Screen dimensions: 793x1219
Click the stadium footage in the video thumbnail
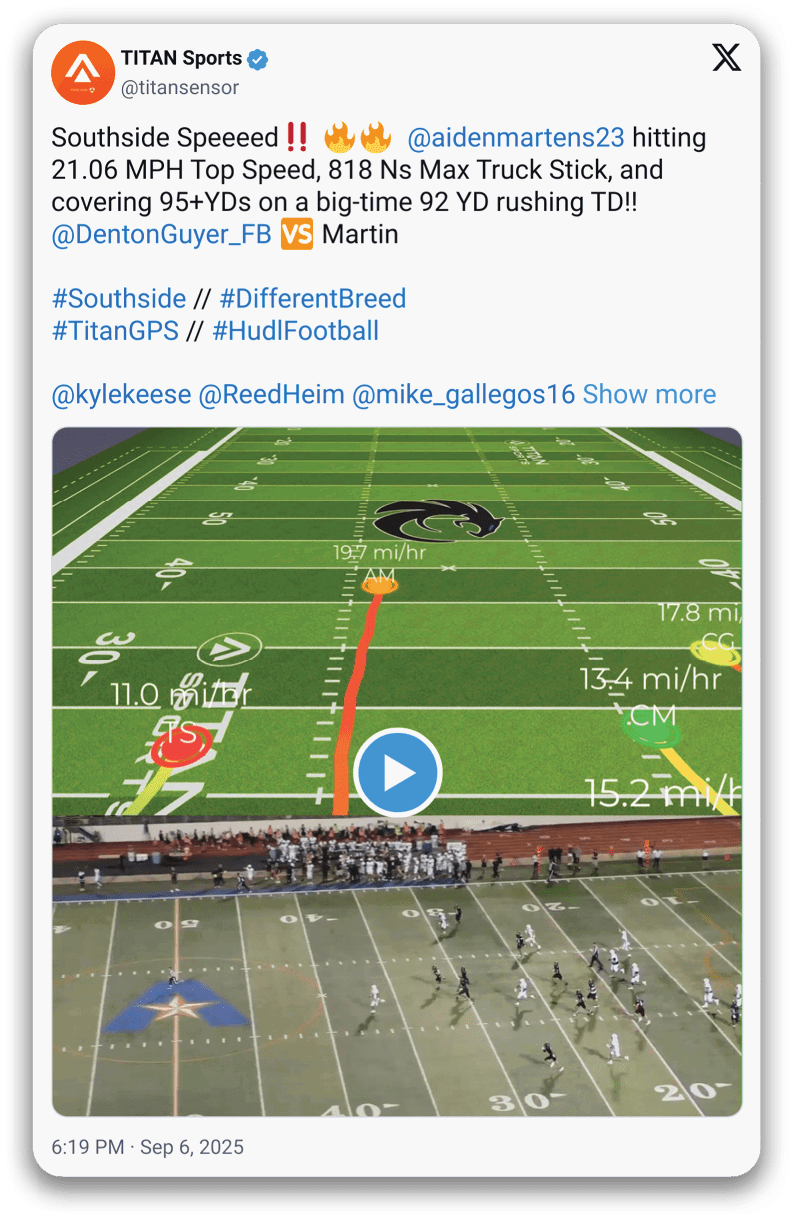[397, 965]
